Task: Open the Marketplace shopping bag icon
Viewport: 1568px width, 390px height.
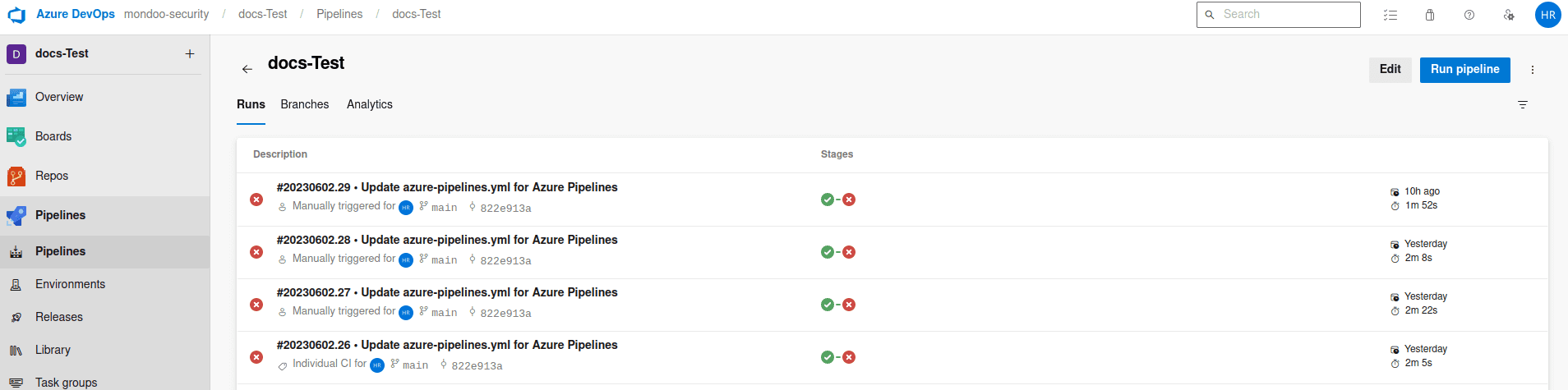Action: pos(1430,15)
